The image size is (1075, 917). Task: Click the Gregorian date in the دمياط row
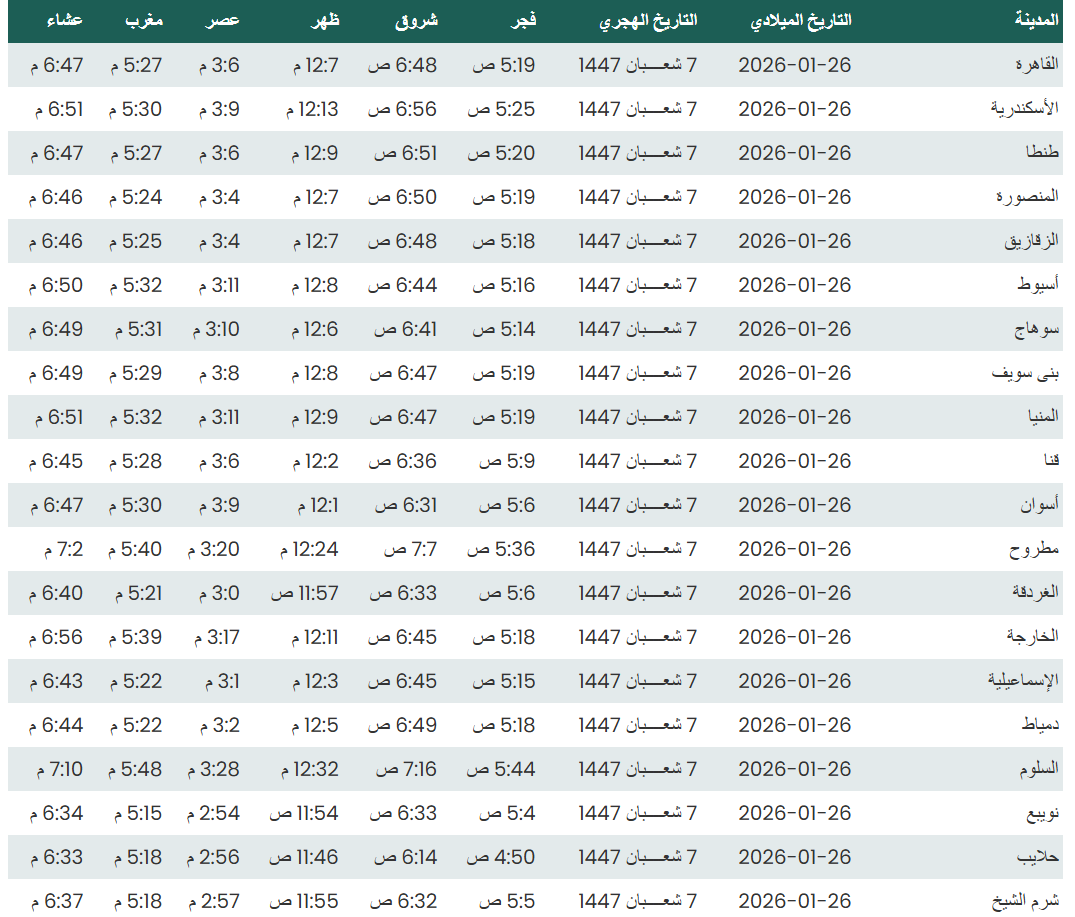pyautogui.click(x=794, y=725)
